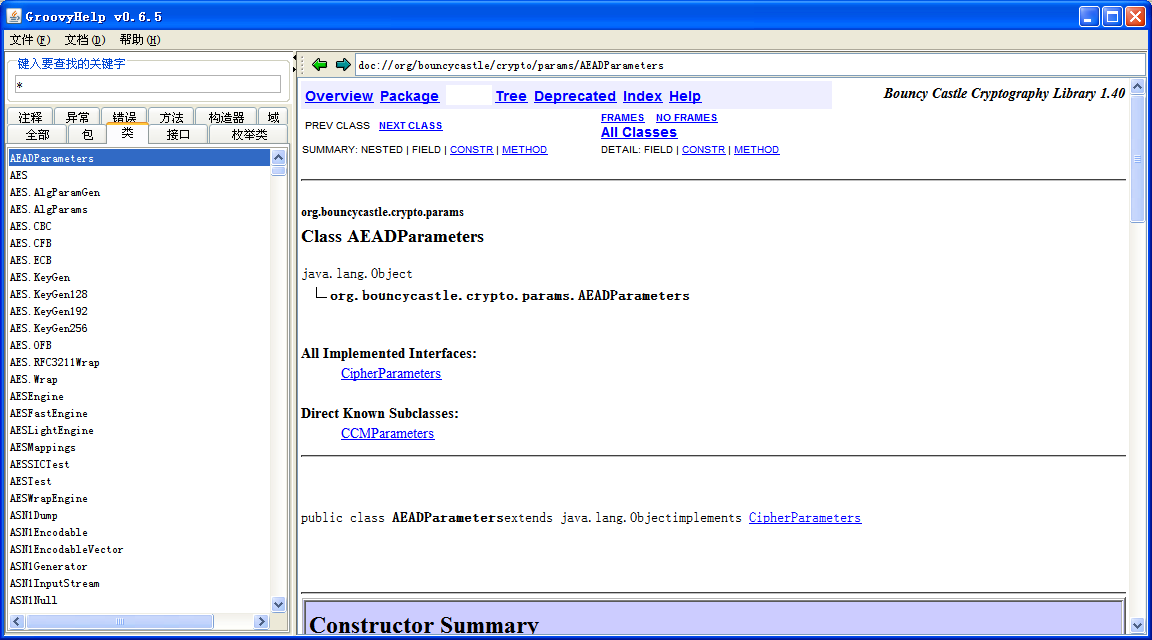Click class list horizontal scroll-left arrow
Viewport: 1152px width, 640px height.
[x=17, y=622]
